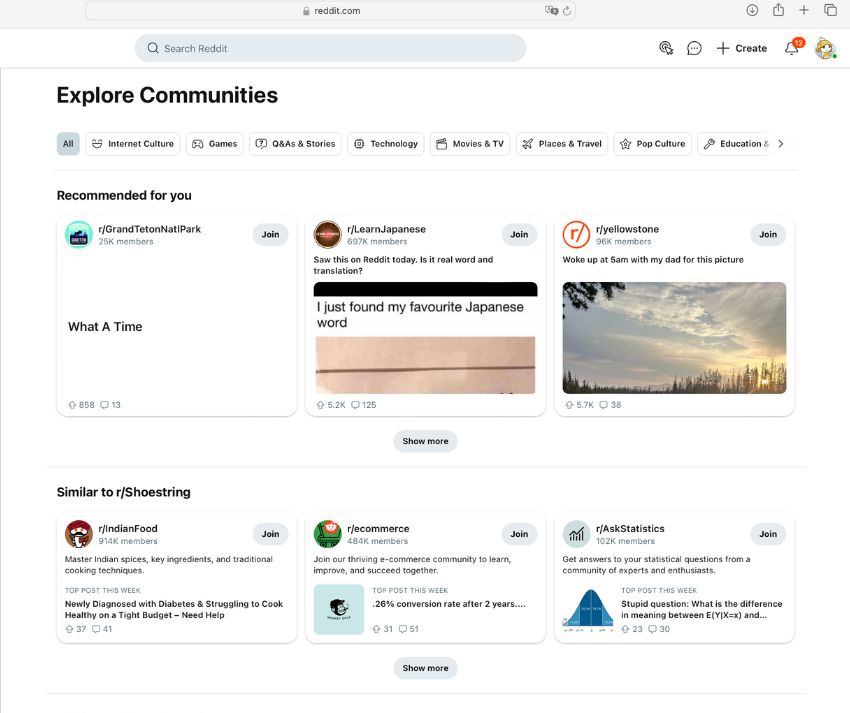This screenshot has height=713, width=850.
Task: Open the r/ecommerce community link
Action: [x=378, y=529]
